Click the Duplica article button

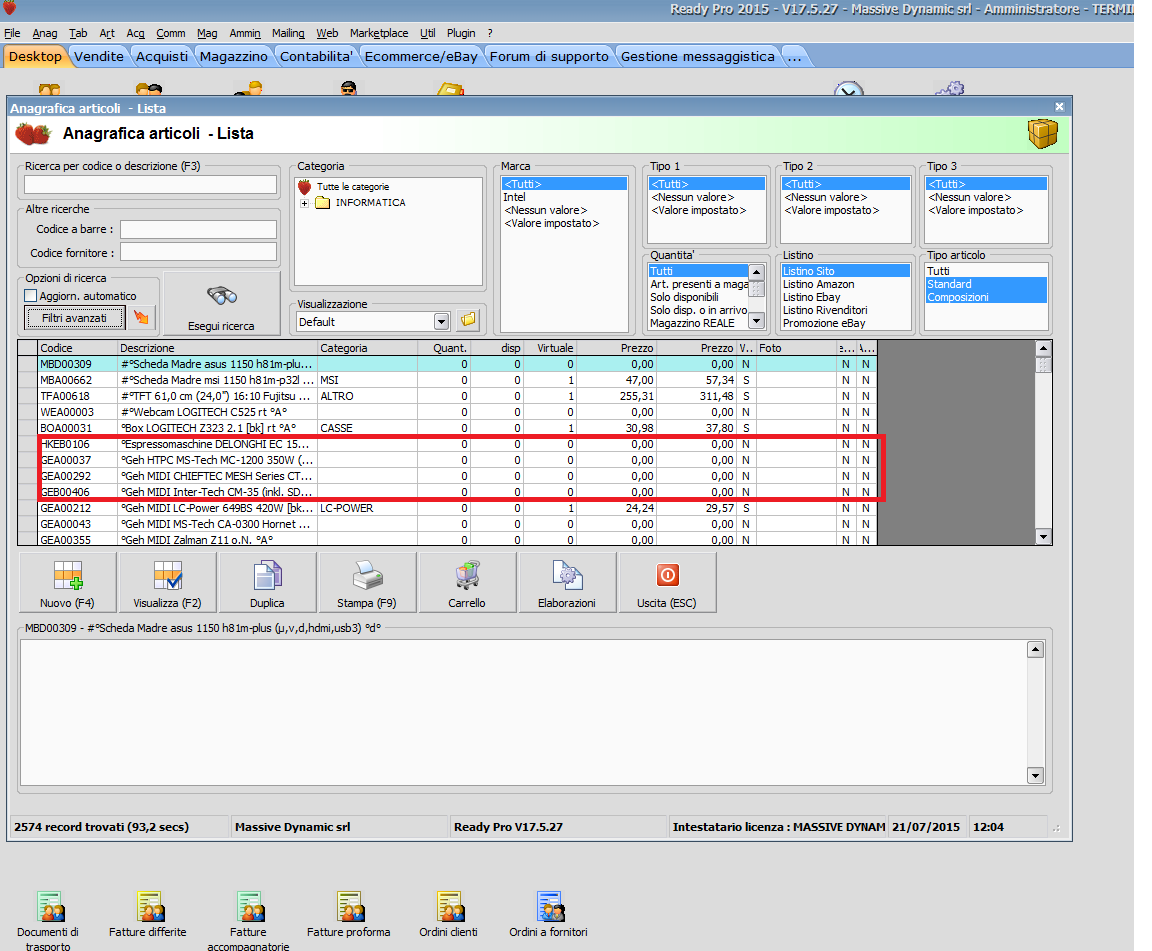coord(267,583)
